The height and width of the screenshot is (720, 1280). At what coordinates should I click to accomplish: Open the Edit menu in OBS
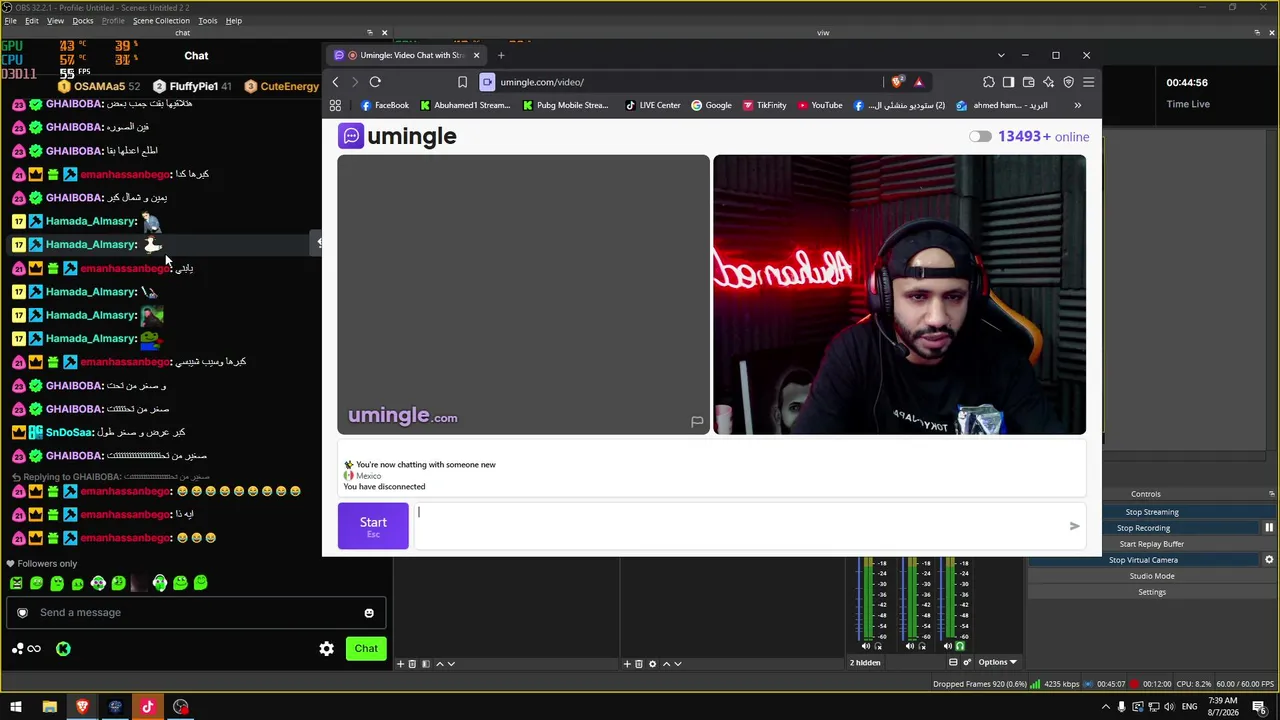[32, 21]
